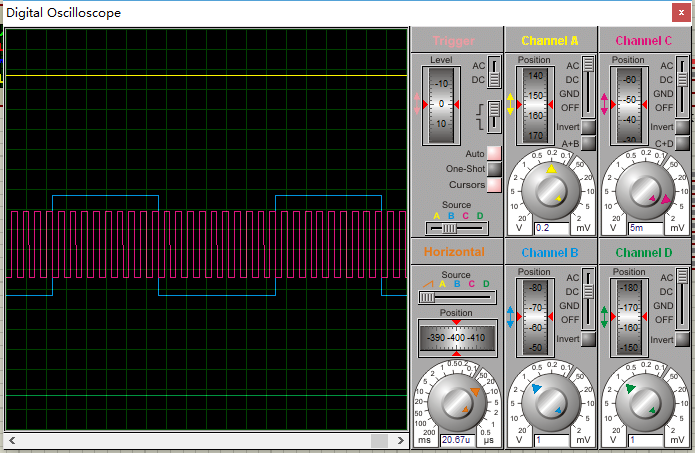Click Channel B Position thumbwheel
This screenshot has height=453, width=695.
(x=535, y=317)
